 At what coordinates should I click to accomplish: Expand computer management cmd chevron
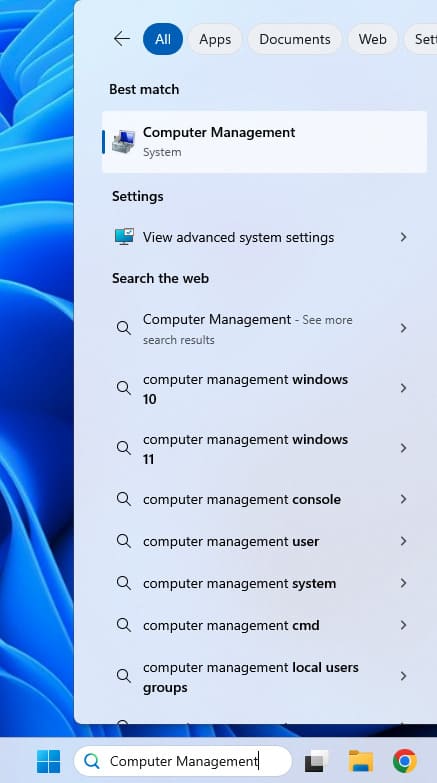coord(404,625)
